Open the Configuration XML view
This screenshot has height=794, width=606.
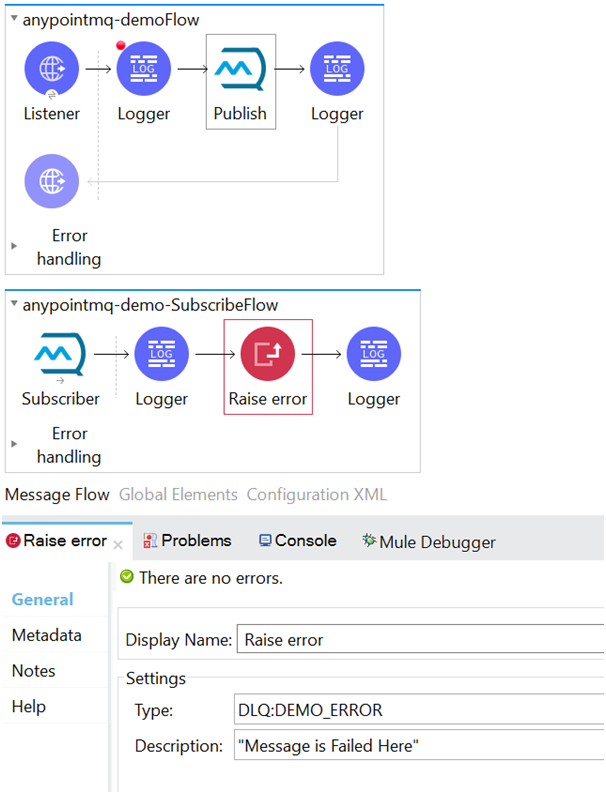[316, 494]
